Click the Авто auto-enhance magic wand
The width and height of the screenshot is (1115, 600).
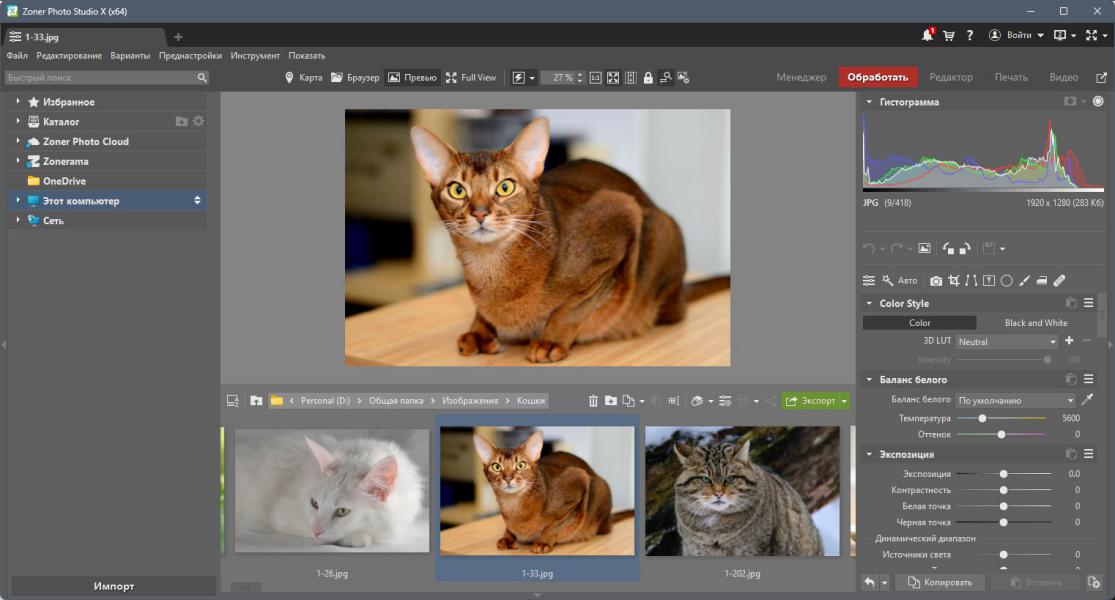pos(900,281)
